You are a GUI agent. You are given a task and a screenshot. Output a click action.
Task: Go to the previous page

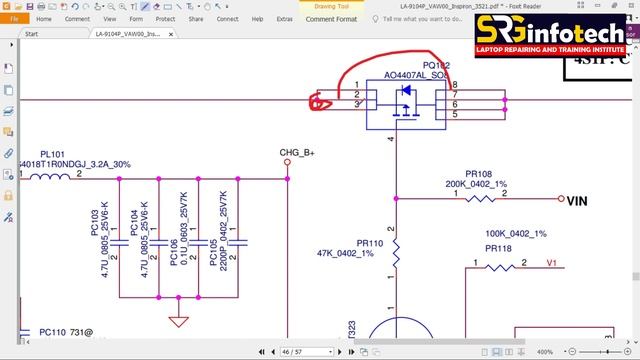273,352
